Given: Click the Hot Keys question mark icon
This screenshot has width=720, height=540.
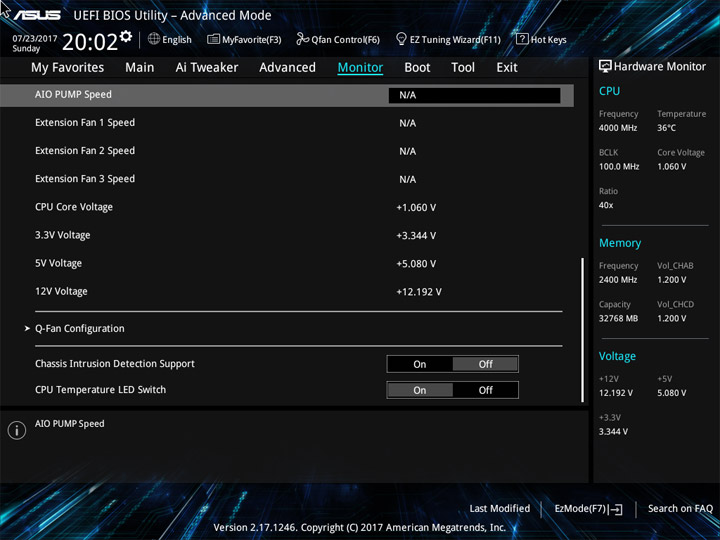Looking at the screenshot, I should 522,39.
